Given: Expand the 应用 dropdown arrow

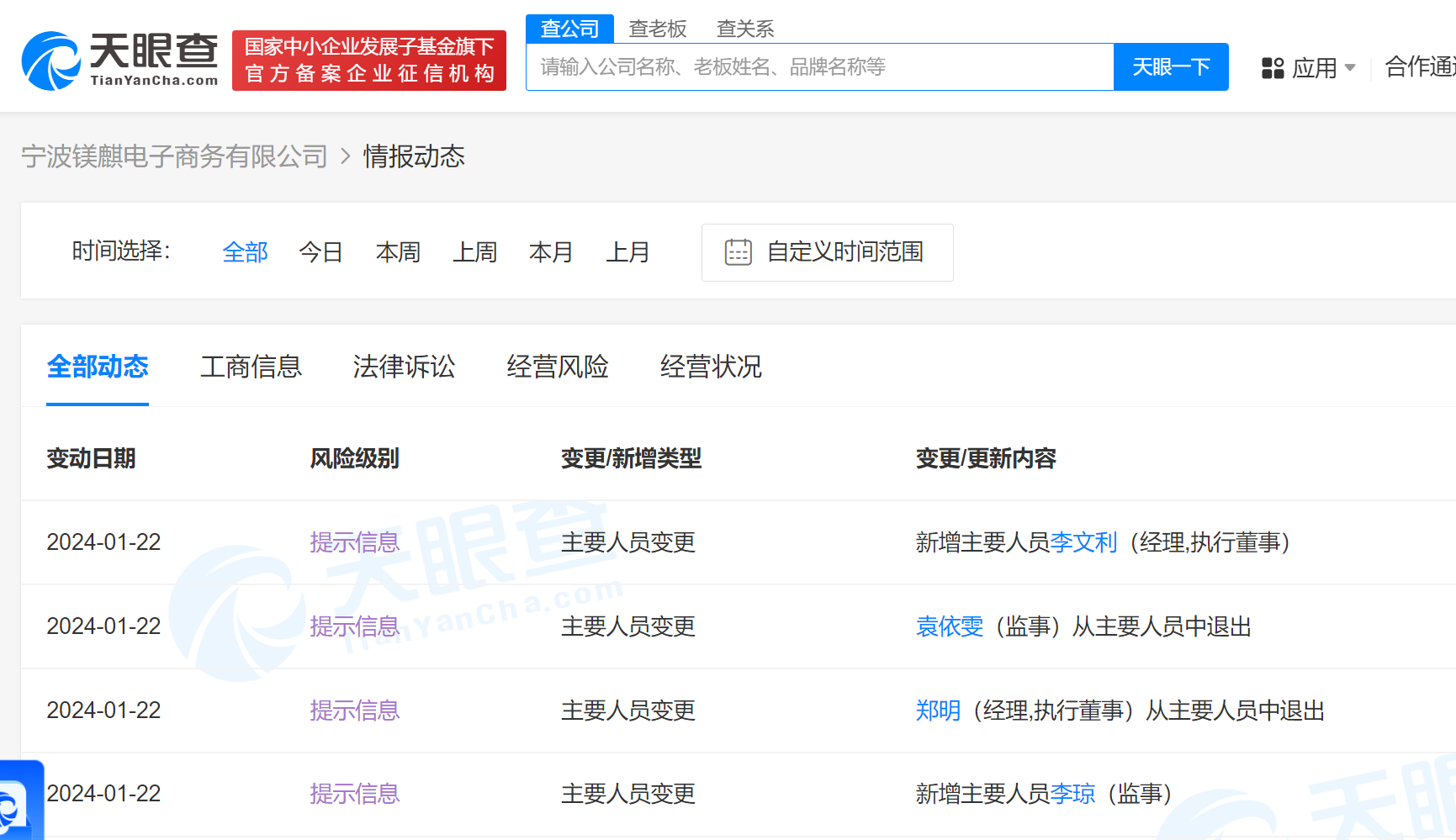Looking at the screenshot, I should 1350,68.
